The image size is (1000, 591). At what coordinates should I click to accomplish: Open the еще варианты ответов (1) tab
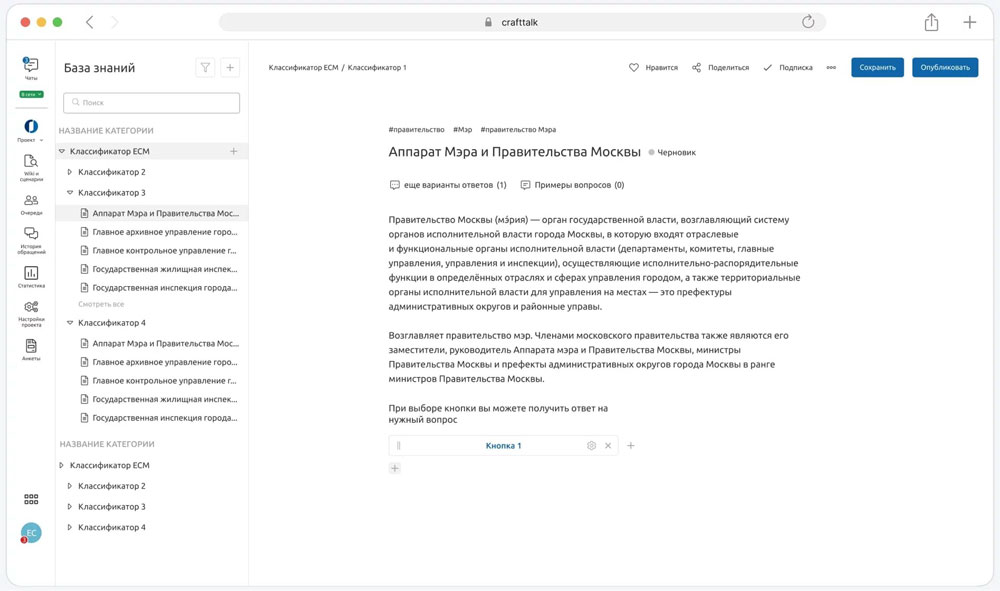448,185
